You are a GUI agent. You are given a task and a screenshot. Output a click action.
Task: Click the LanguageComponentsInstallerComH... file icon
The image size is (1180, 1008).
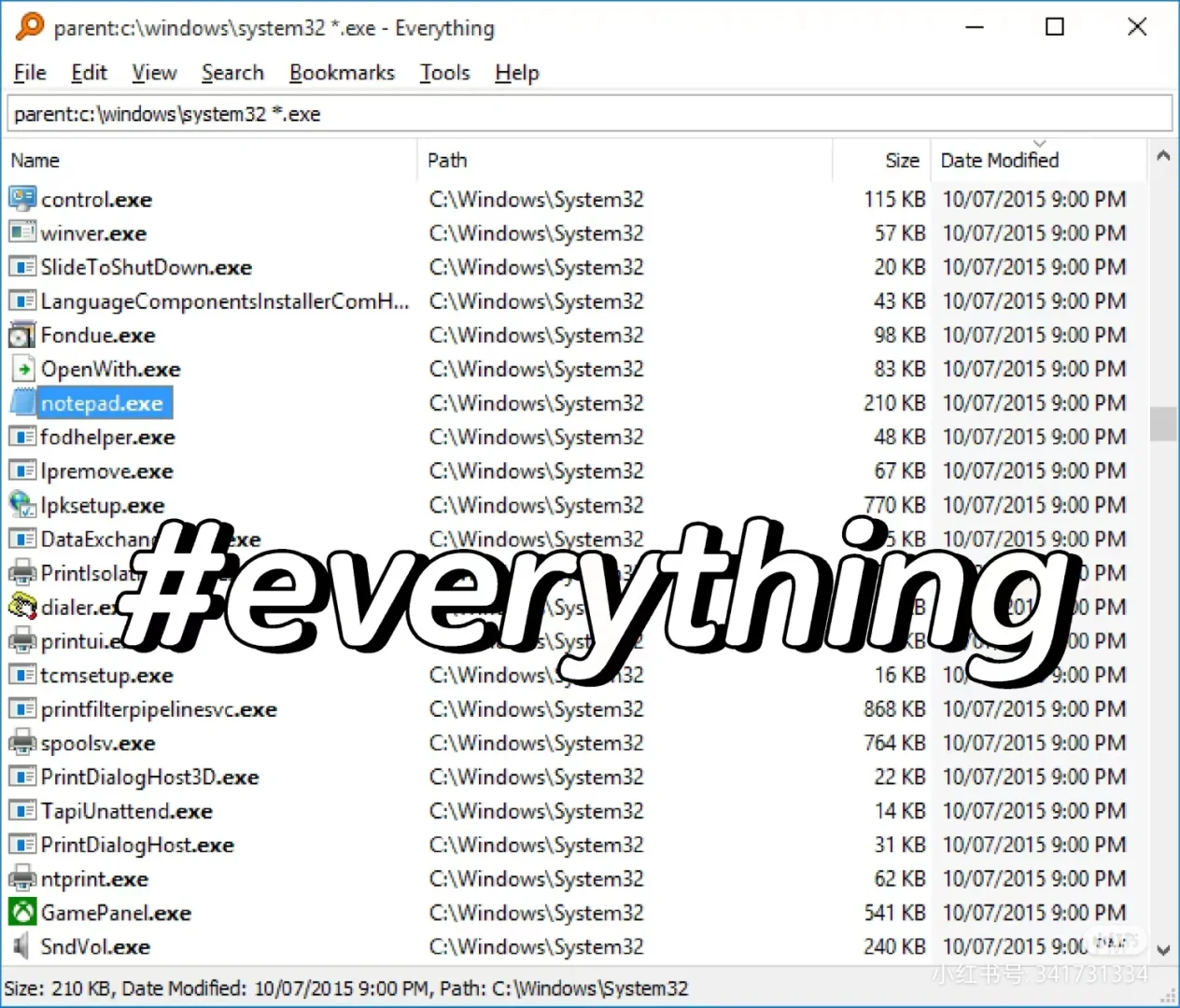point(22,301)
